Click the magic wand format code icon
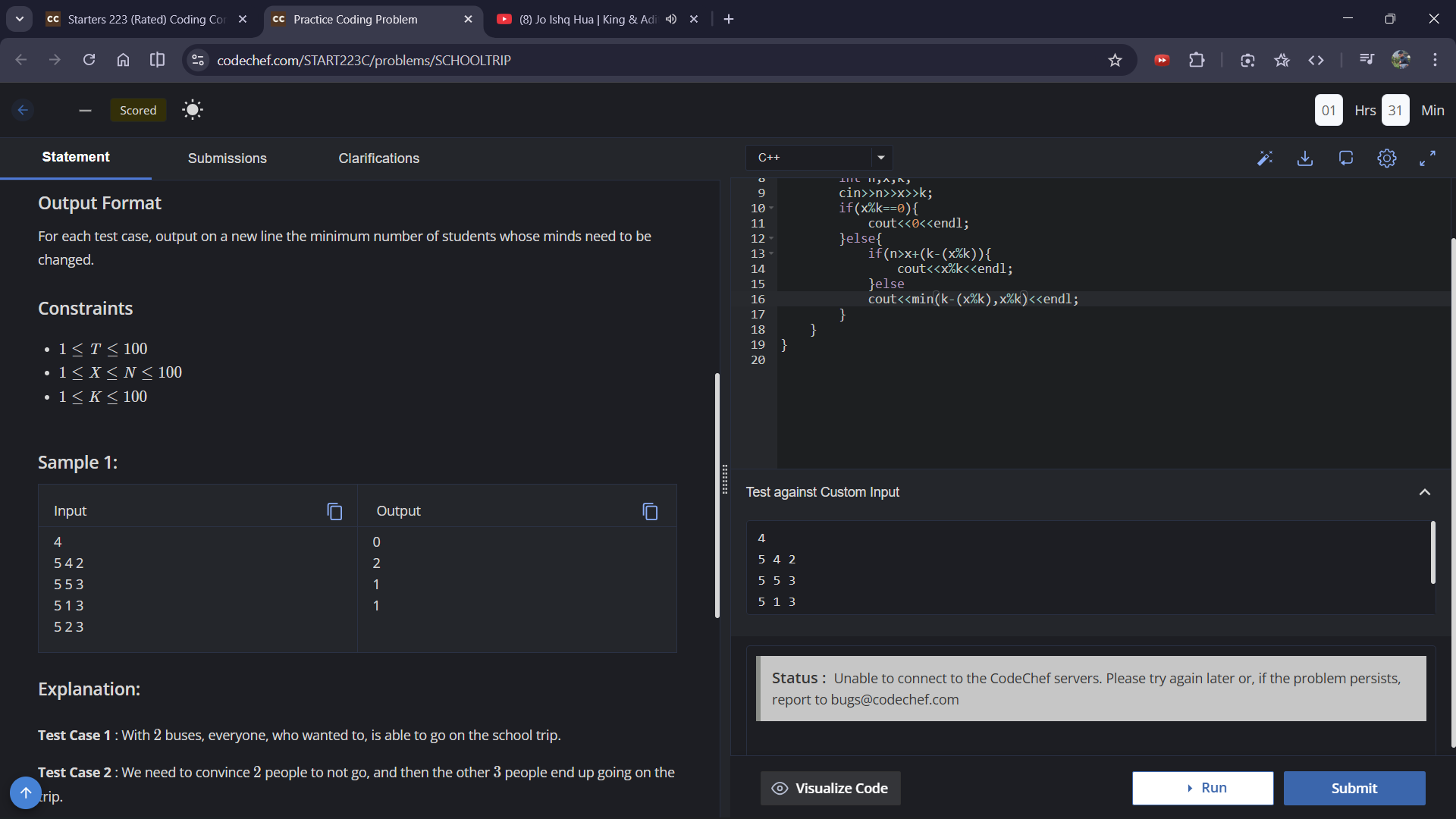This screenshot has width=1456, height=819. pyautogui.click(x=1264, y=158)
